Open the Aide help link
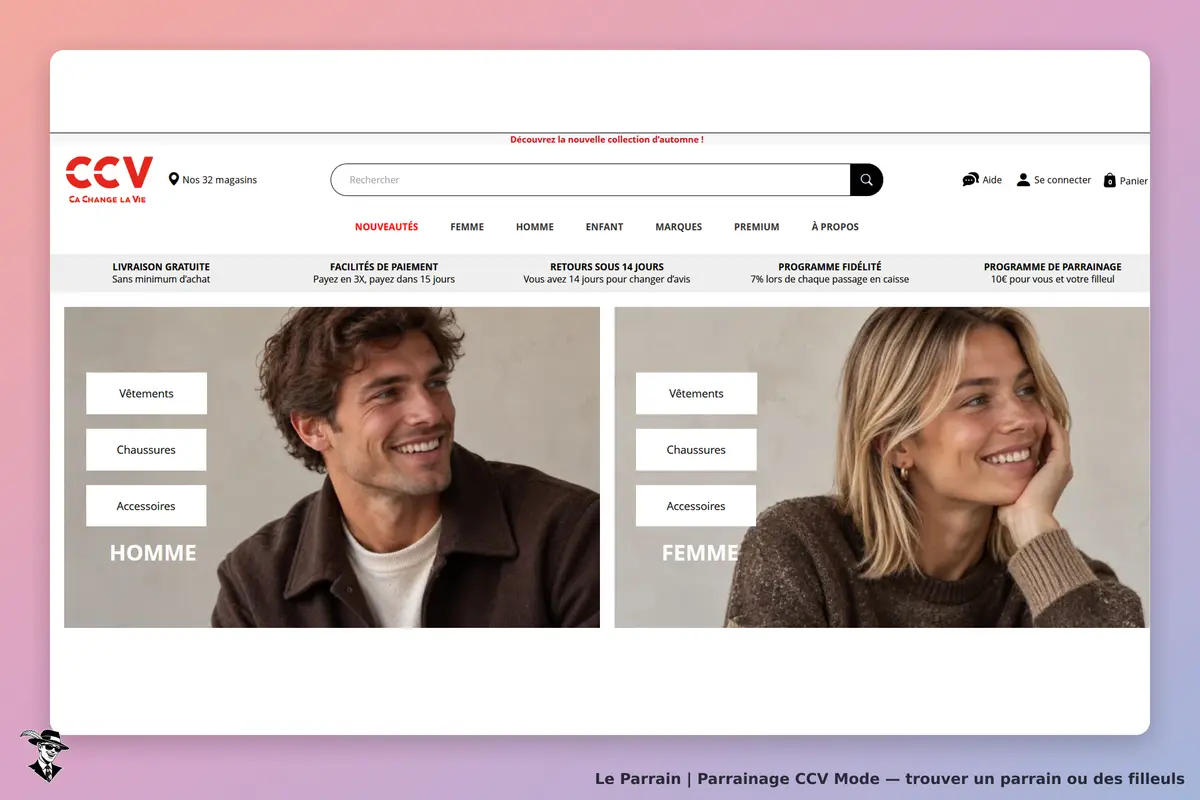This screenshot has width=1200, height=800. [982, 180]
